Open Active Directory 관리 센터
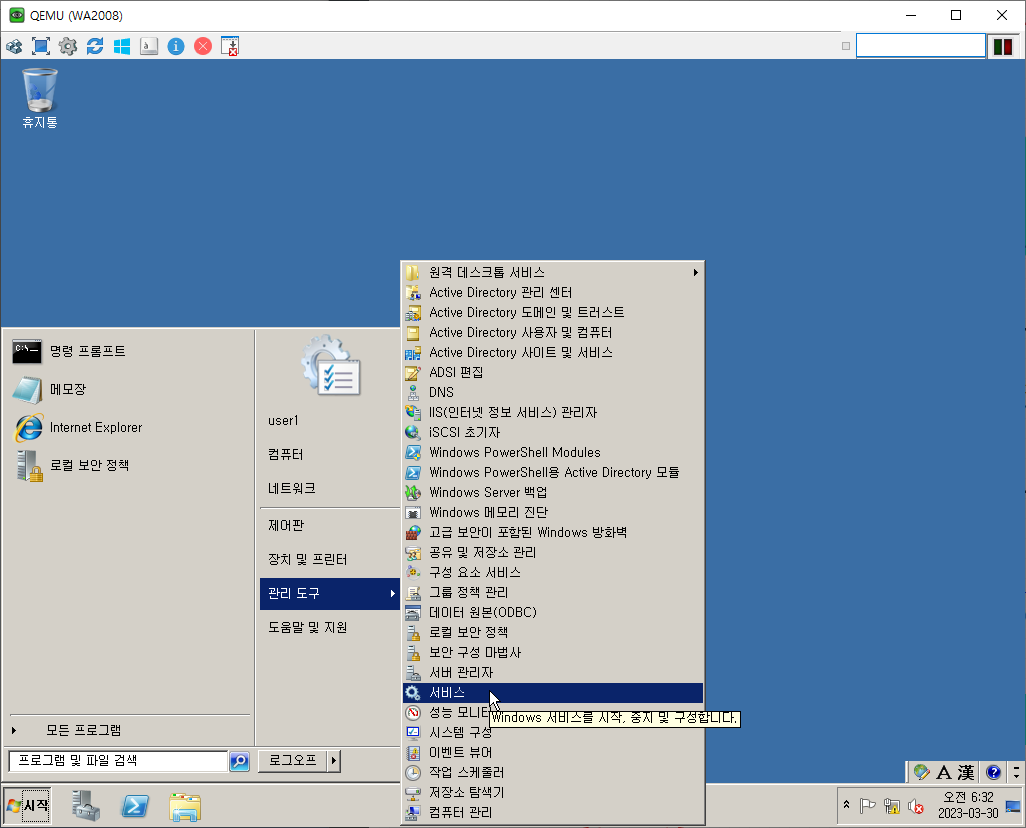The height and width of the screenshot is (828, 1026). click(553, 293)
